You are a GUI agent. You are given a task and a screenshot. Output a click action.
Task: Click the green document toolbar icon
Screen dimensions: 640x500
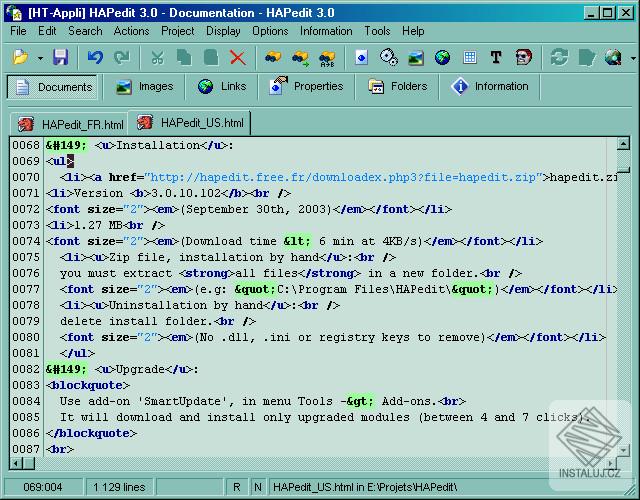(x=587, y=58)
